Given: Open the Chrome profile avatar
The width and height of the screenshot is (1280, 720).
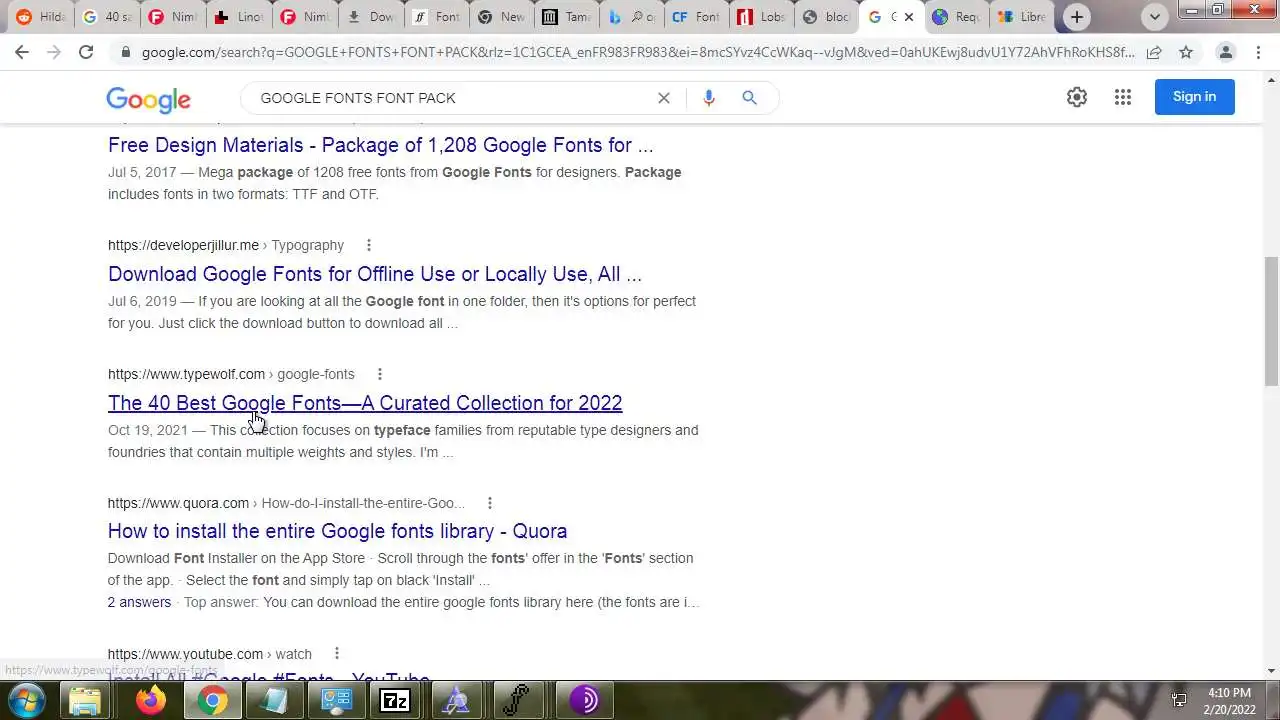Looking at the screenshot, I should tap(1225, 52).
